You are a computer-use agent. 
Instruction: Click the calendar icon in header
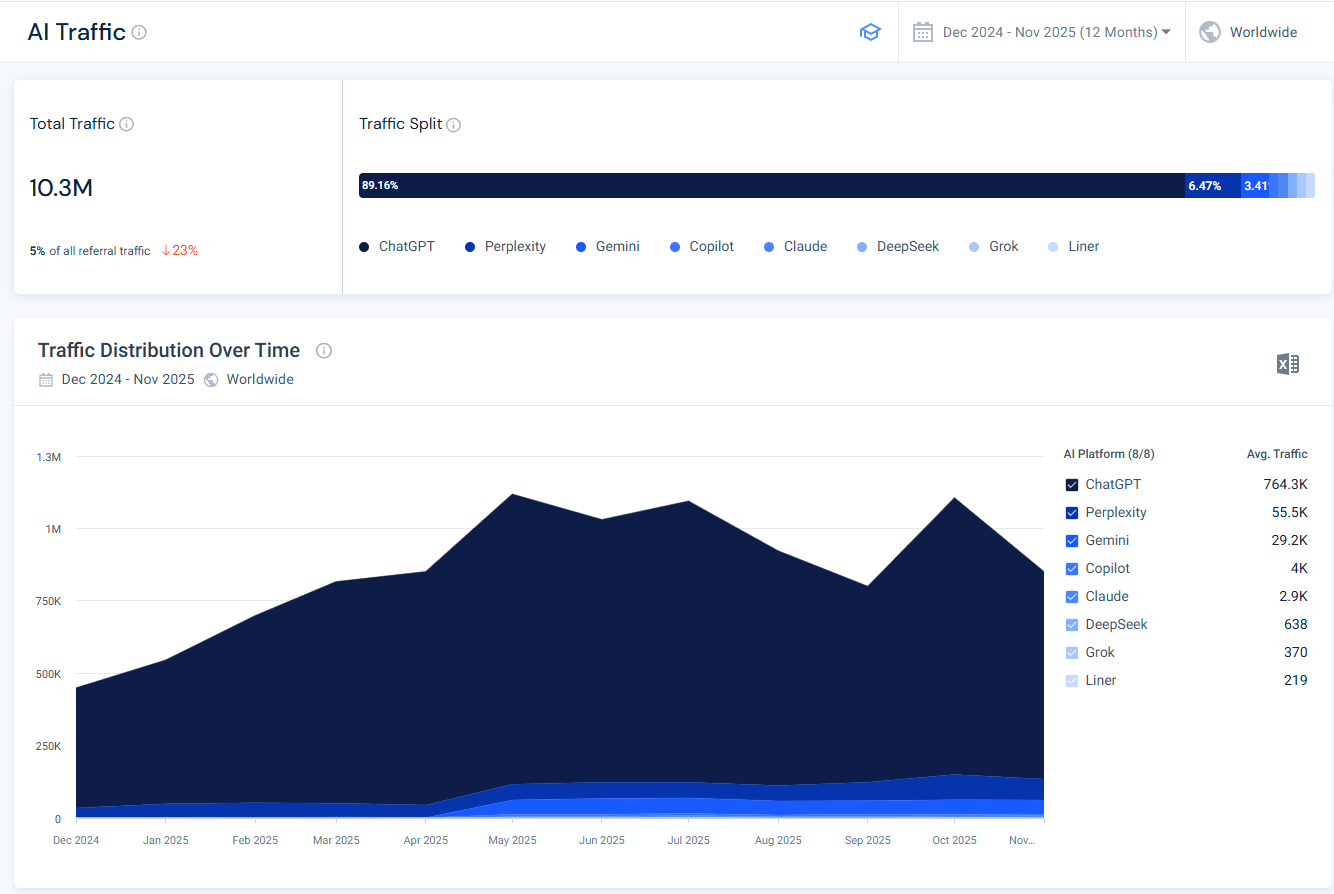(922, 32)
